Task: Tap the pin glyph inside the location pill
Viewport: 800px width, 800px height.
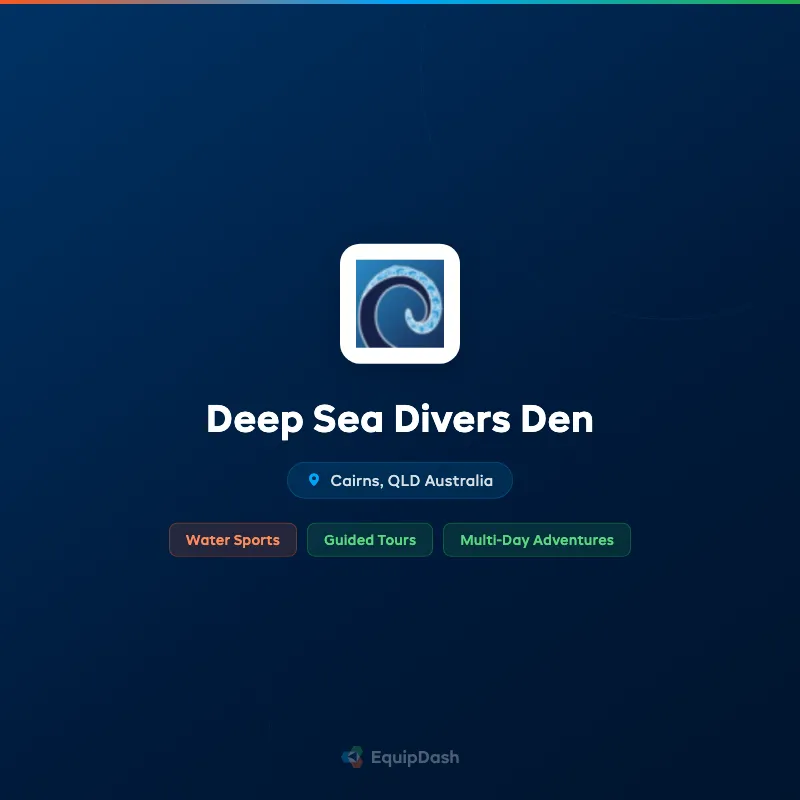Action: [315, 480]
